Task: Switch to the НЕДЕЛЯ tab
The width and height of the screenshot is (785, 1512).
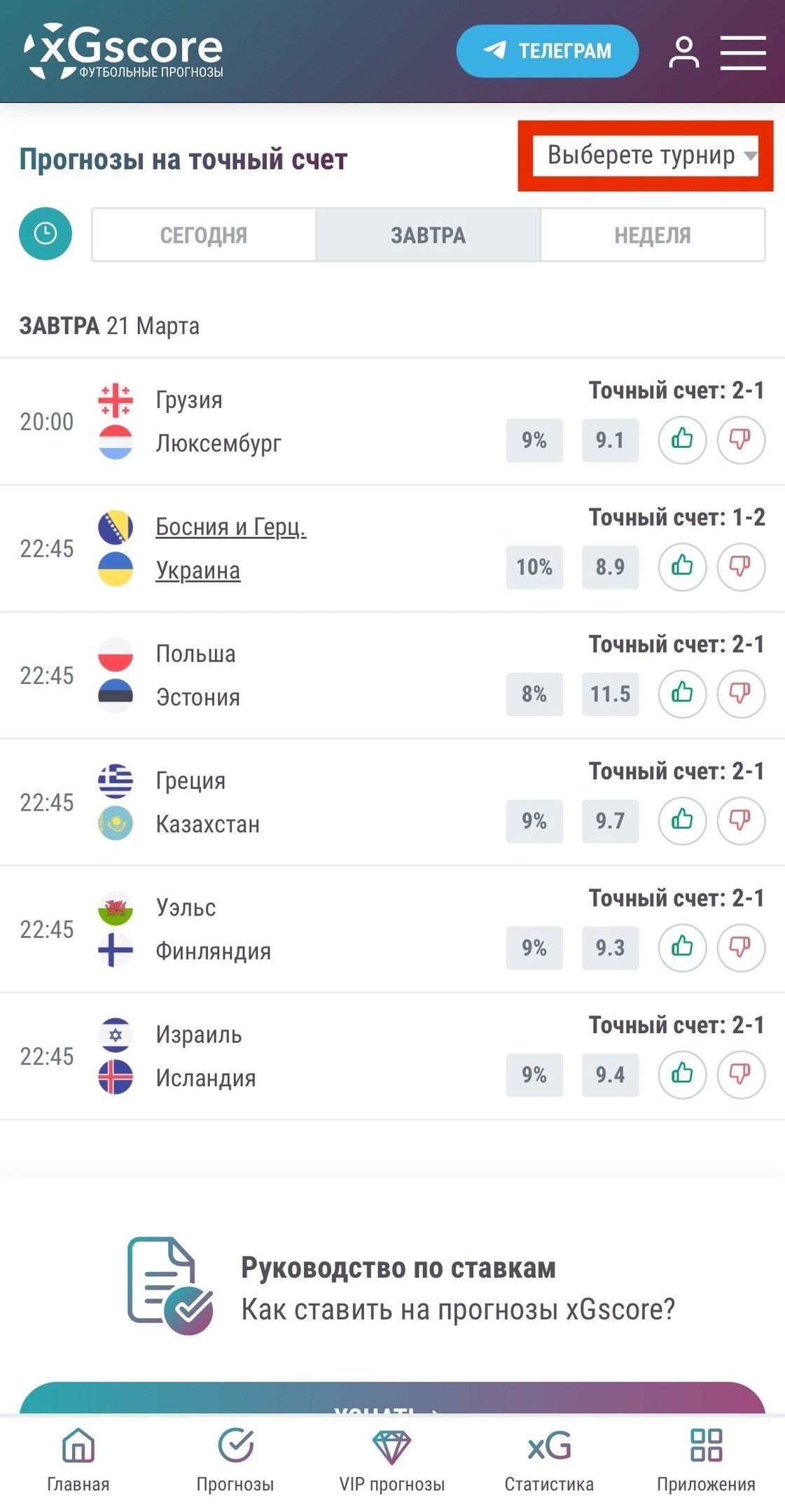Action: click(x=652, y=235)
